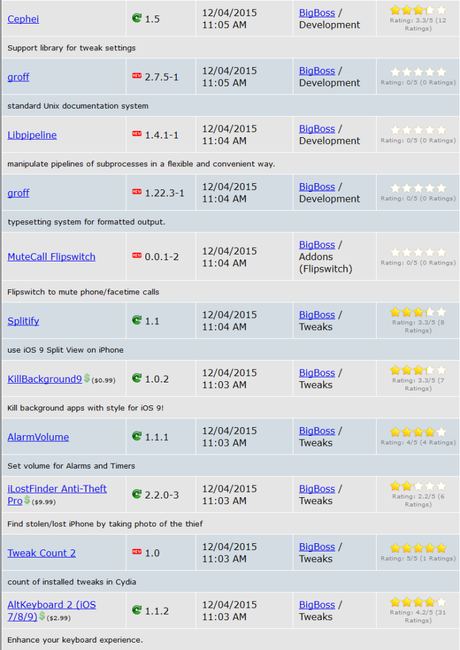The width and height of the screenshot is (460, 650).
Task: Click the dollar sign icon after KillBackground9
Action: (x=87, y=378)
